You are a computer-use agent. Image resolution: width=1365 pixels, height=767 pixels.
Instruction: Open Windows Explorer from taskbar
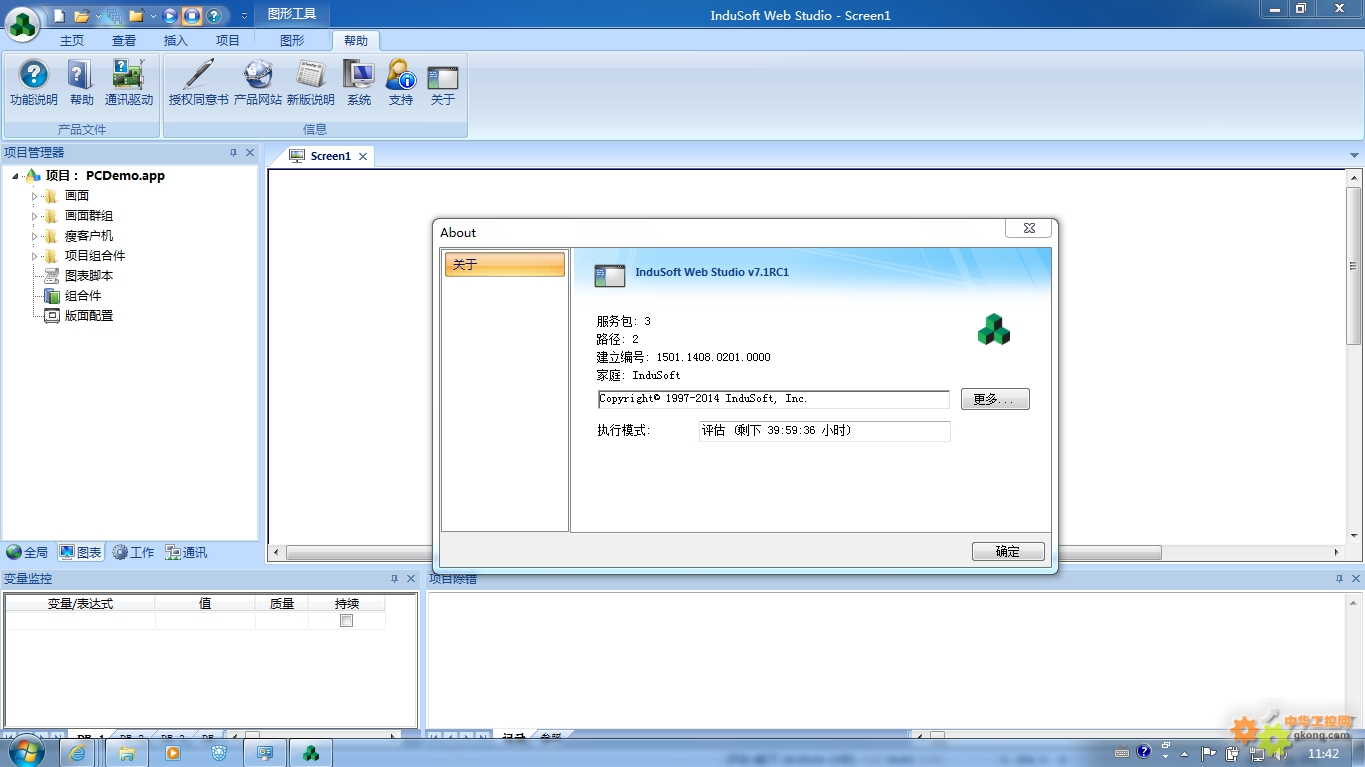point(127,753)
